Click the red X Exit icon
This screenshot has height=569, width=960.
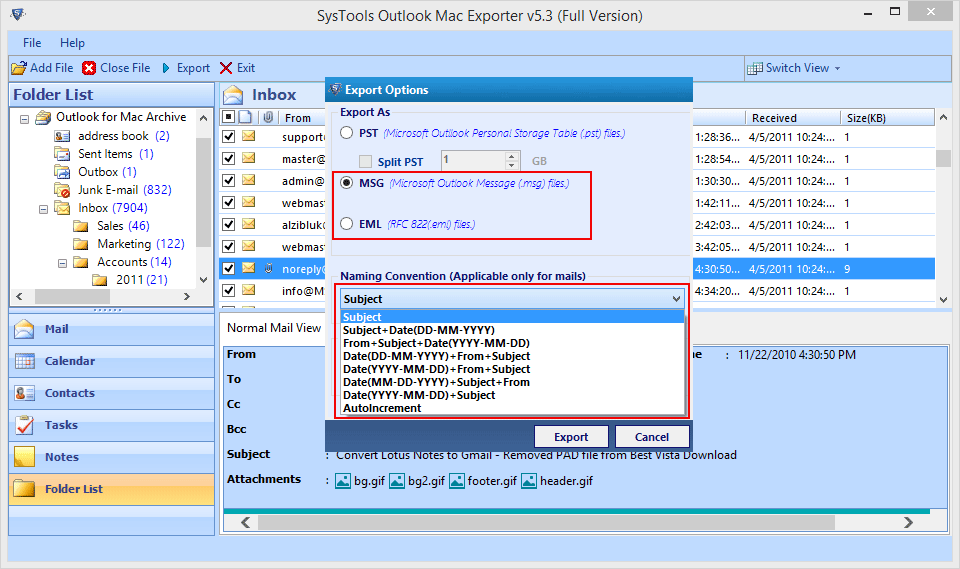(x=226, y=68)
